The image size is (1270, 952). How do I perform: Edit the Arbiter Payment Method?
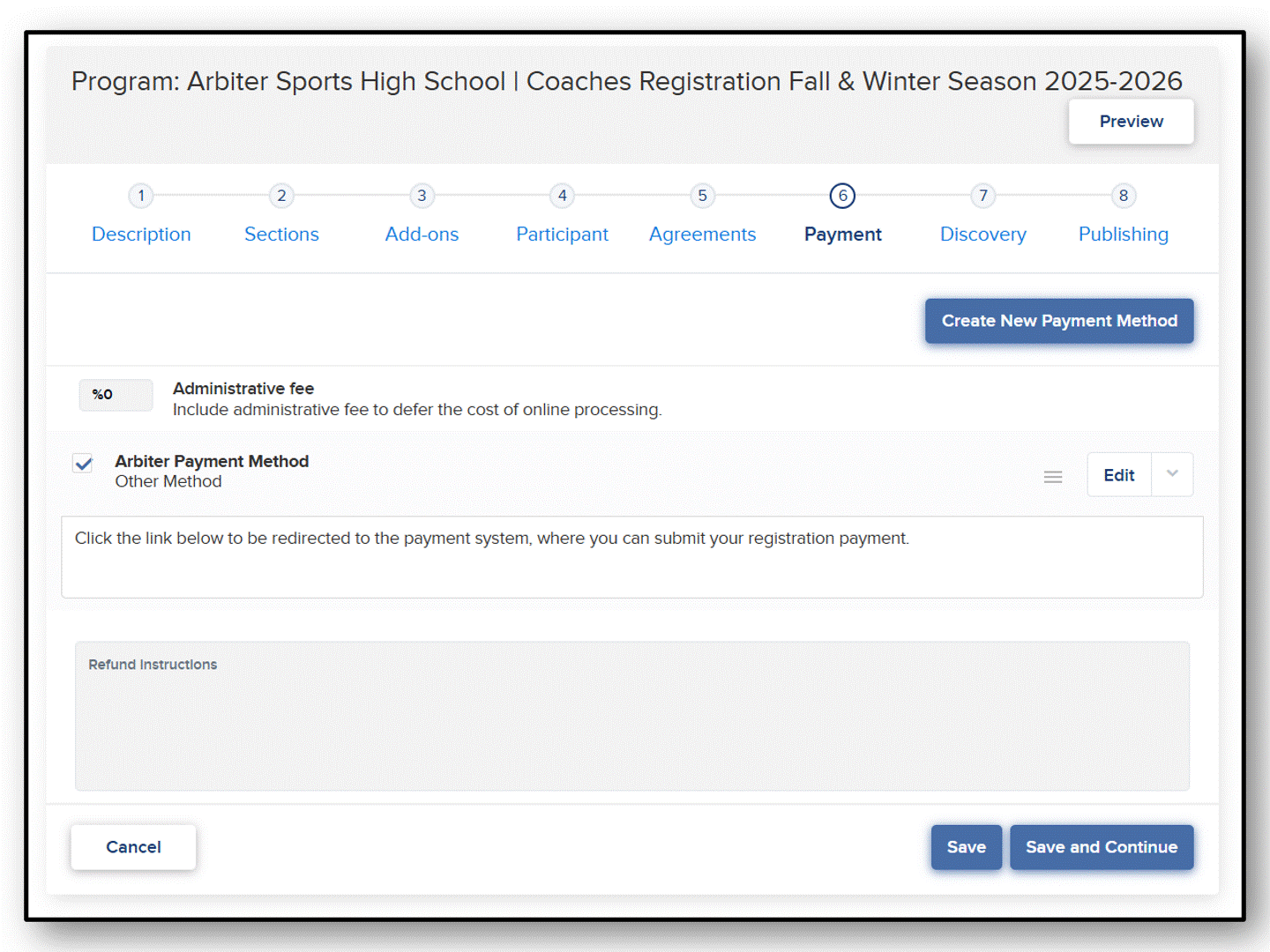(x=1119, y=475)
